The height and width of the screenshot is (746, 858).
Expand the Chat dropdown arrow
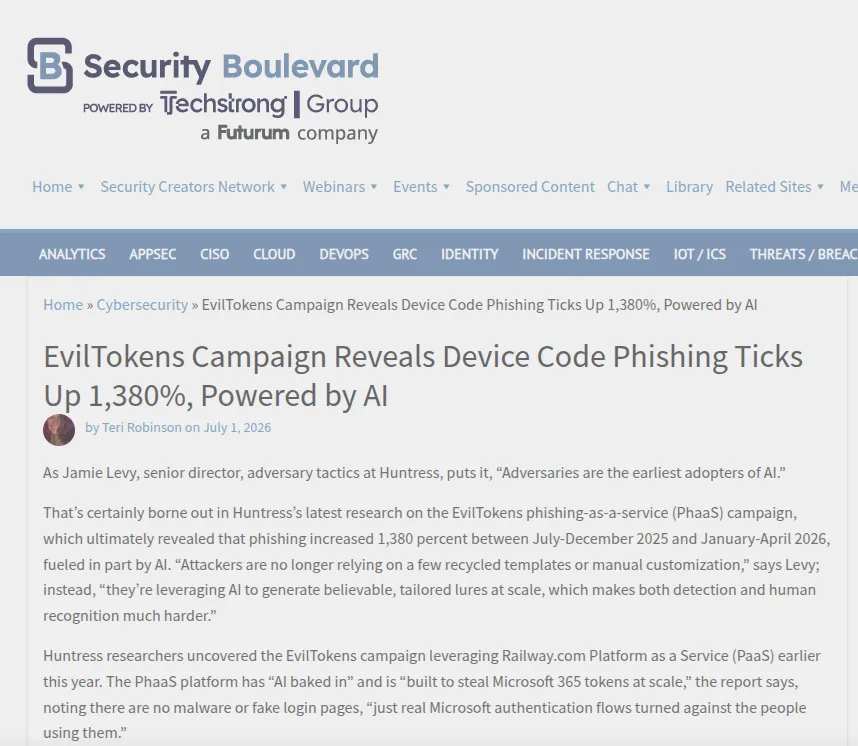point(647,187)
